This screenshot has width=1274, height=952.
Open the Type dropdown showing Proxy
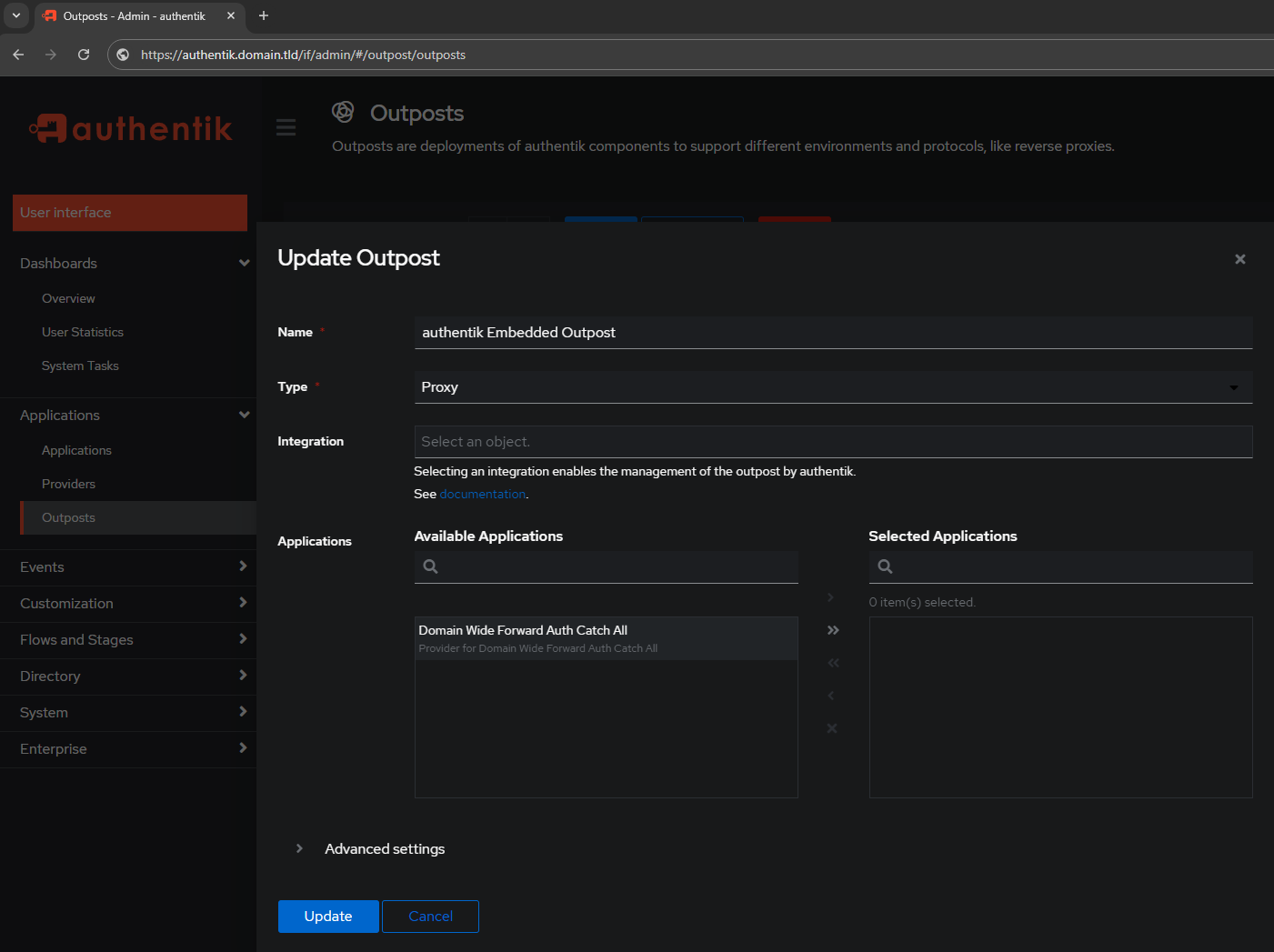pos(833,387)
